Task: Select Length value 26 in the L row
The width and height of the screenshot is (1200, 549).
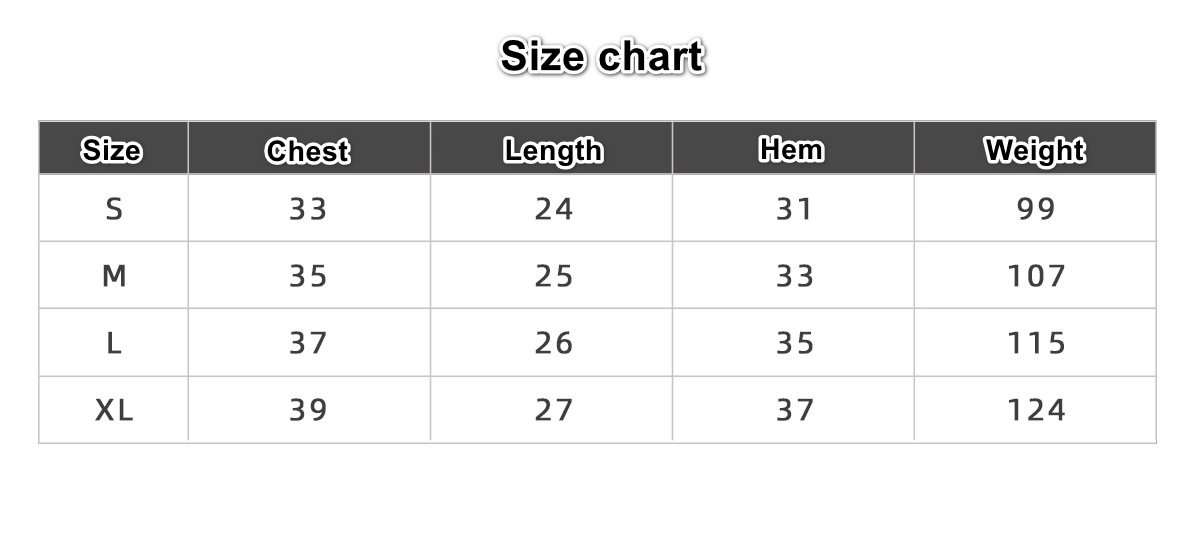Action: [553, 343]
